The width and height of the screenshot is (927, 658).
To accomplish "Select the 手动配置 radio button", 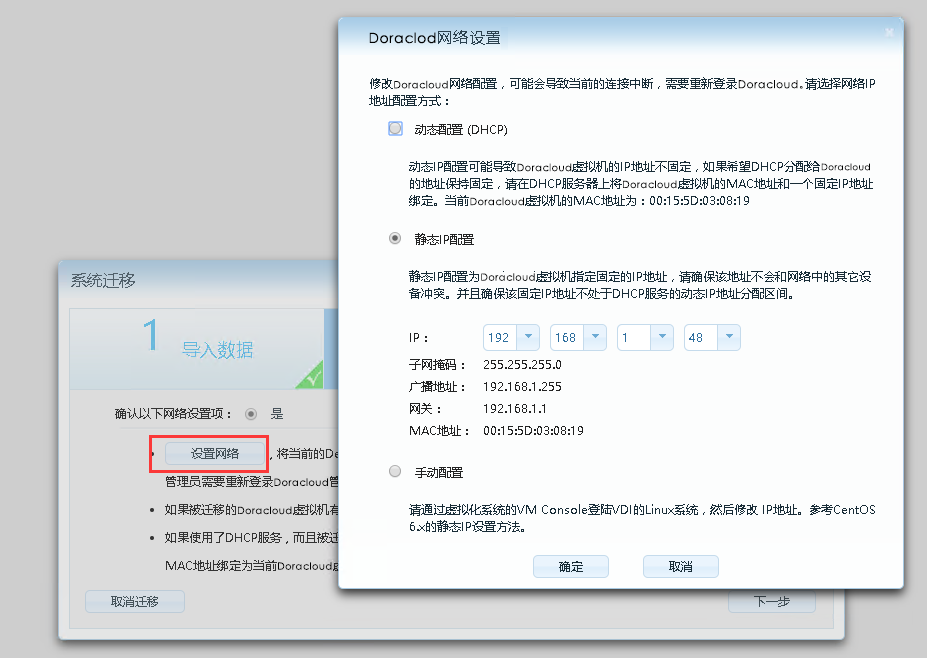I will click(x=395, y=471).
